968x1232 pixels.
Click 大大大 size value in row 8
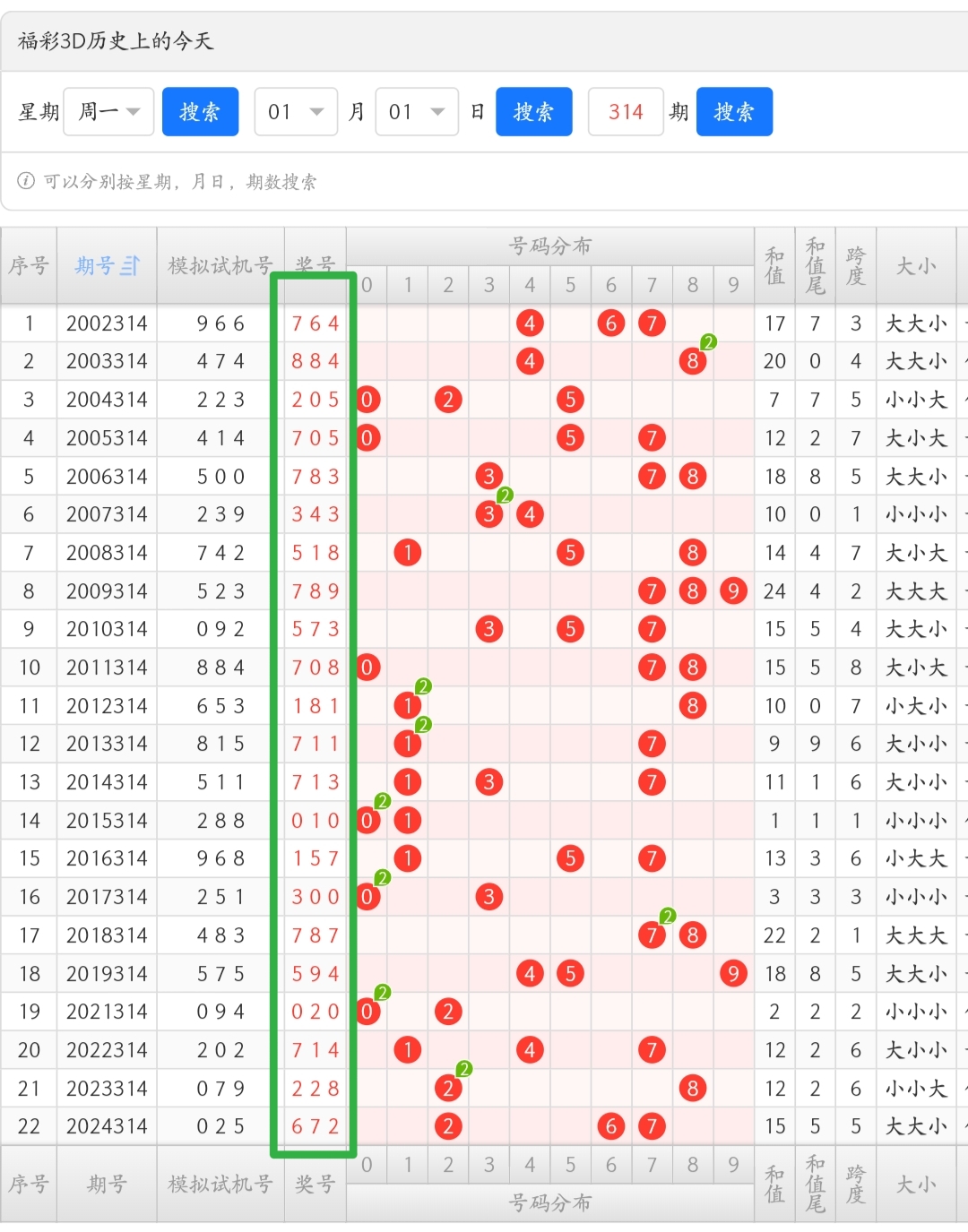(916, 591)
